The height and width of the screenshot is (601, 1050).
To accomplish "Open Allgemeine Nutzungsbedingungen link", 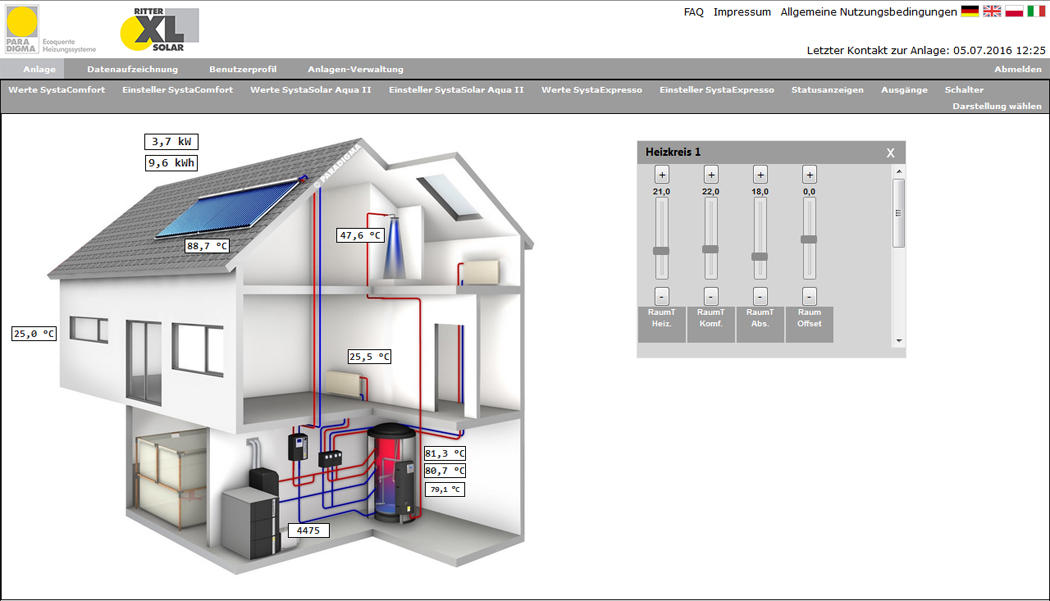I will pyautogui.click(x=869, y=12).
